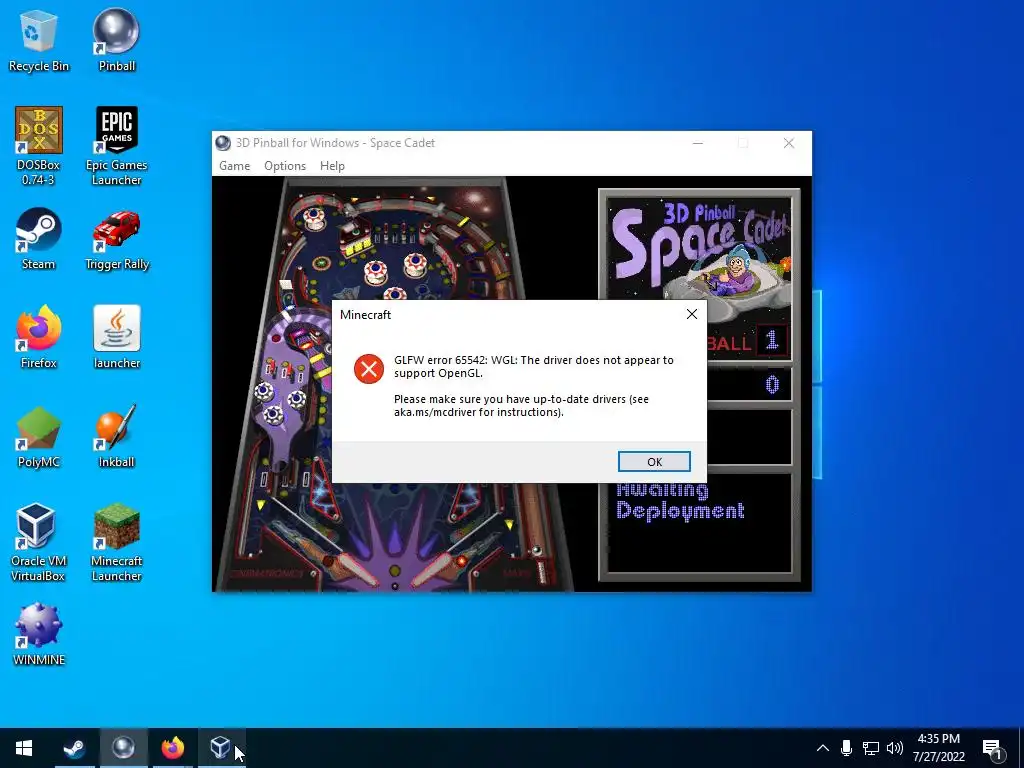Select the WINMINE desktop shortcut
1024x768 pixels.
point(39,635)
